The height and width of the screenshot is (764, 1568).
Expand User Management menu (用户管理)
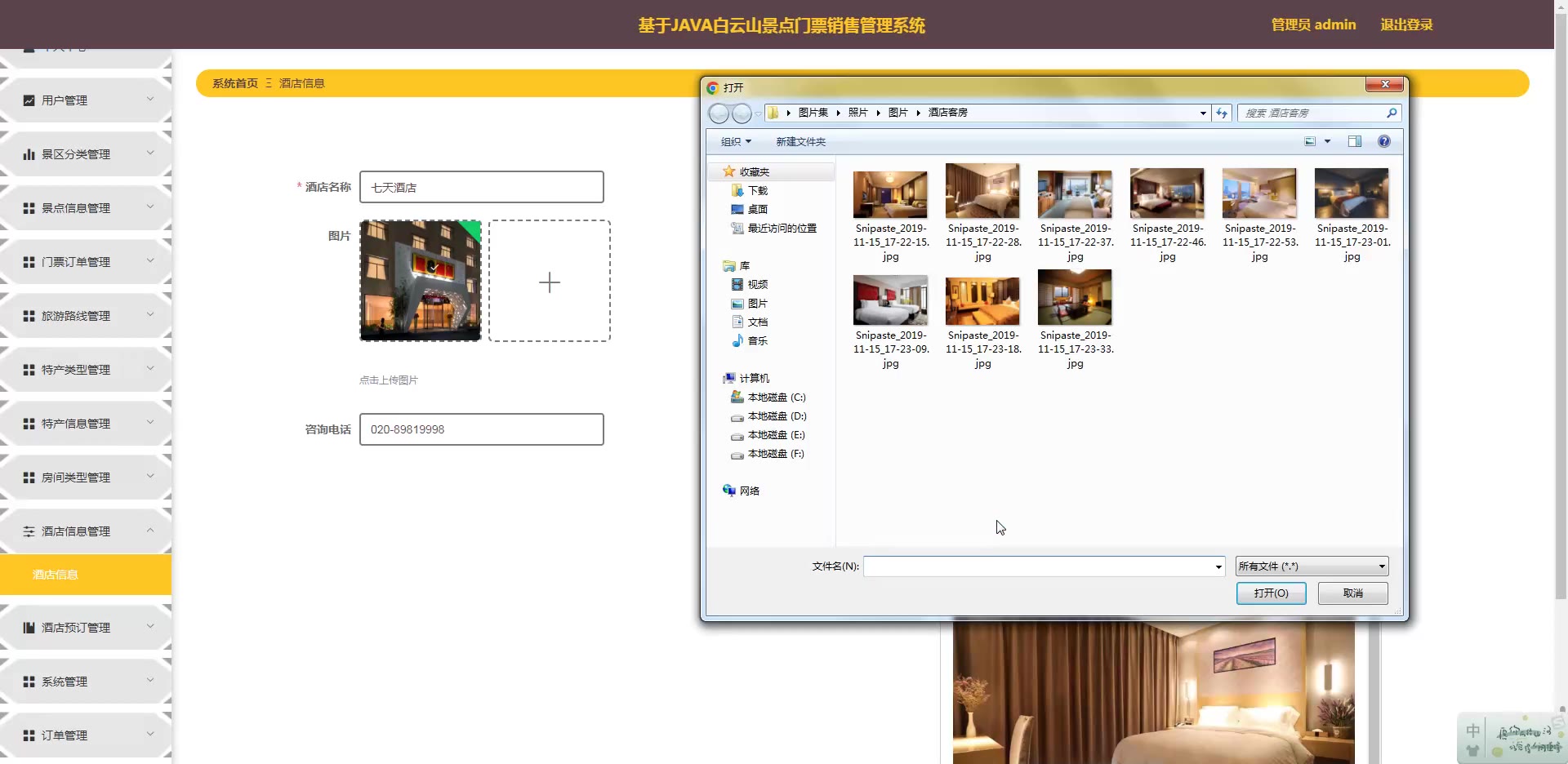86,100
